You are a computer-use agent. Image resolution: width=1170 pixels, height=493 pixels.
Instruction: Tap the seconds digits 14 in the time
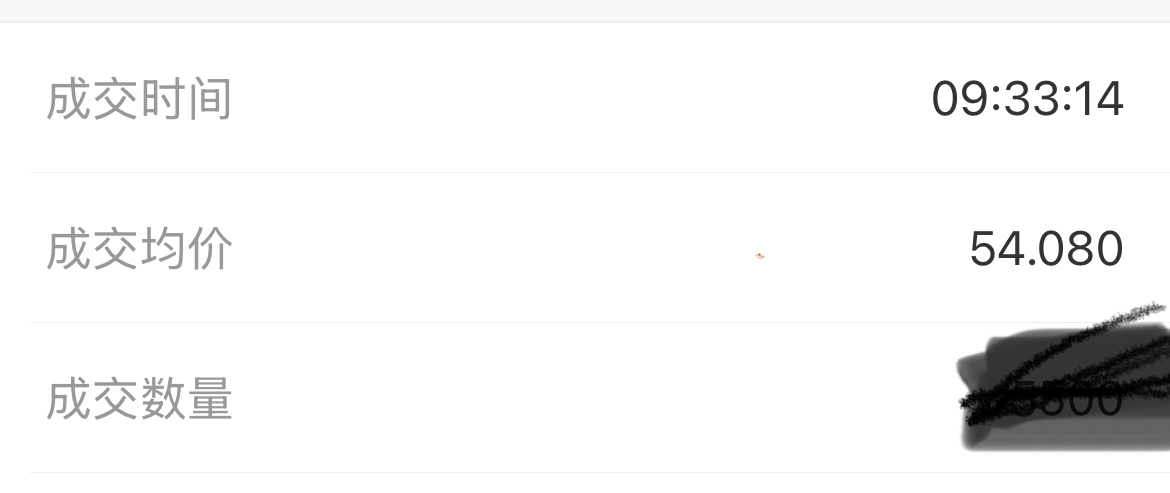[1100, 98]
